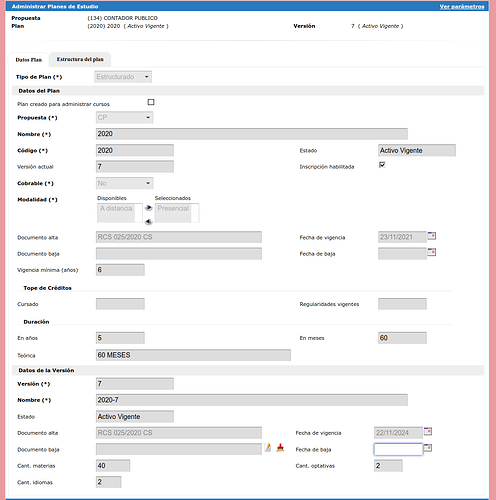
Task: Open calendar for version Fecha de vigencia
Action: (x=428, y=432)
